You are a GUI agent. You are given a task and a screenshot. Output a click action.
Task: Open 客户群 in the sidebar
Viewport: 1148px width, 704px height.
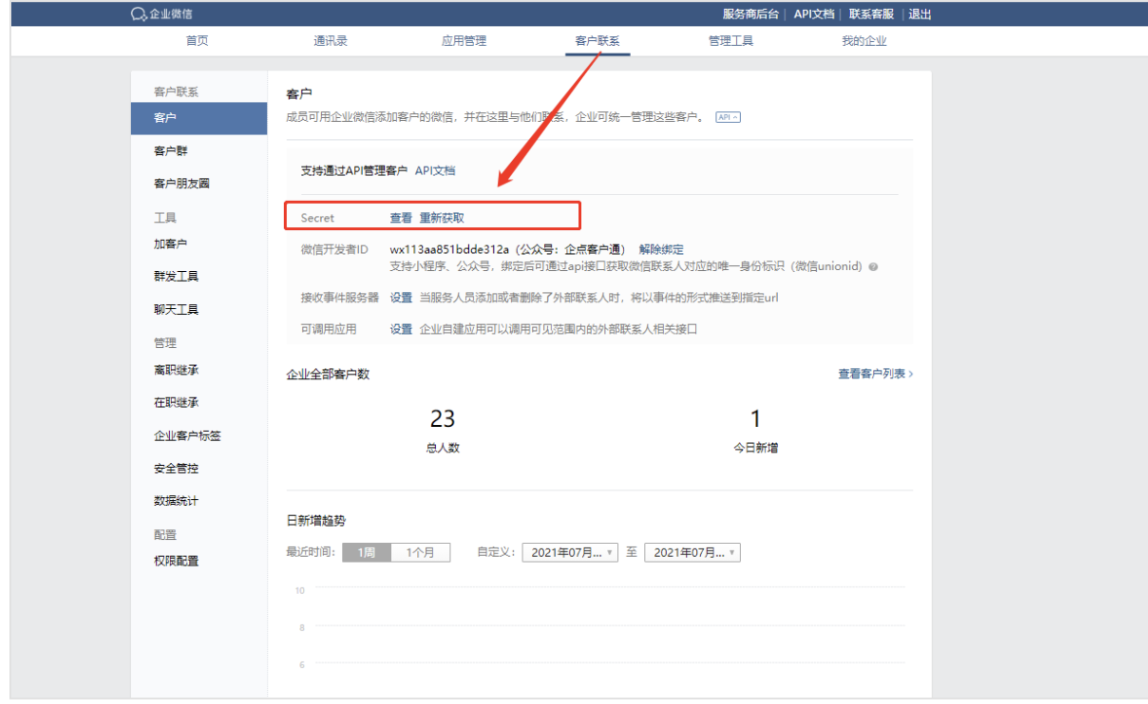point(171,151)
